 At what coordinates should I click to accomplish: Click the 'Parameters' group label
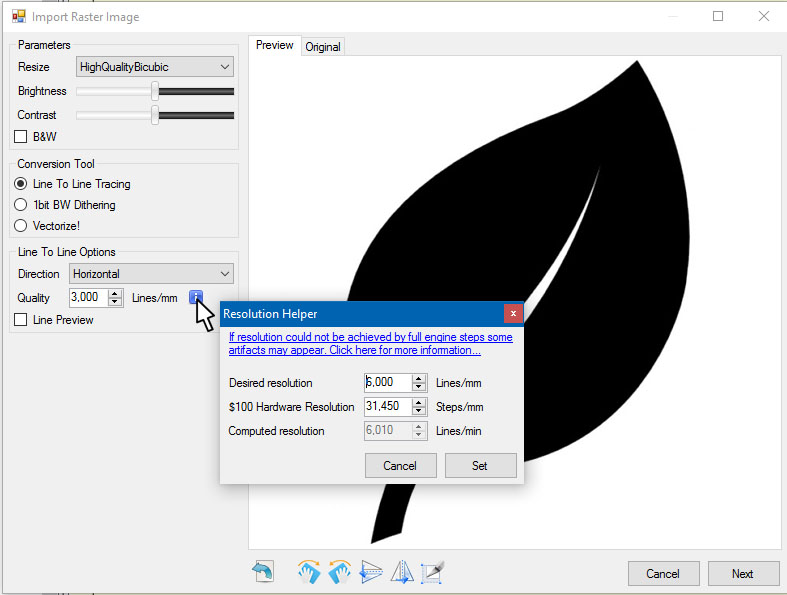(x=44, y=45)
